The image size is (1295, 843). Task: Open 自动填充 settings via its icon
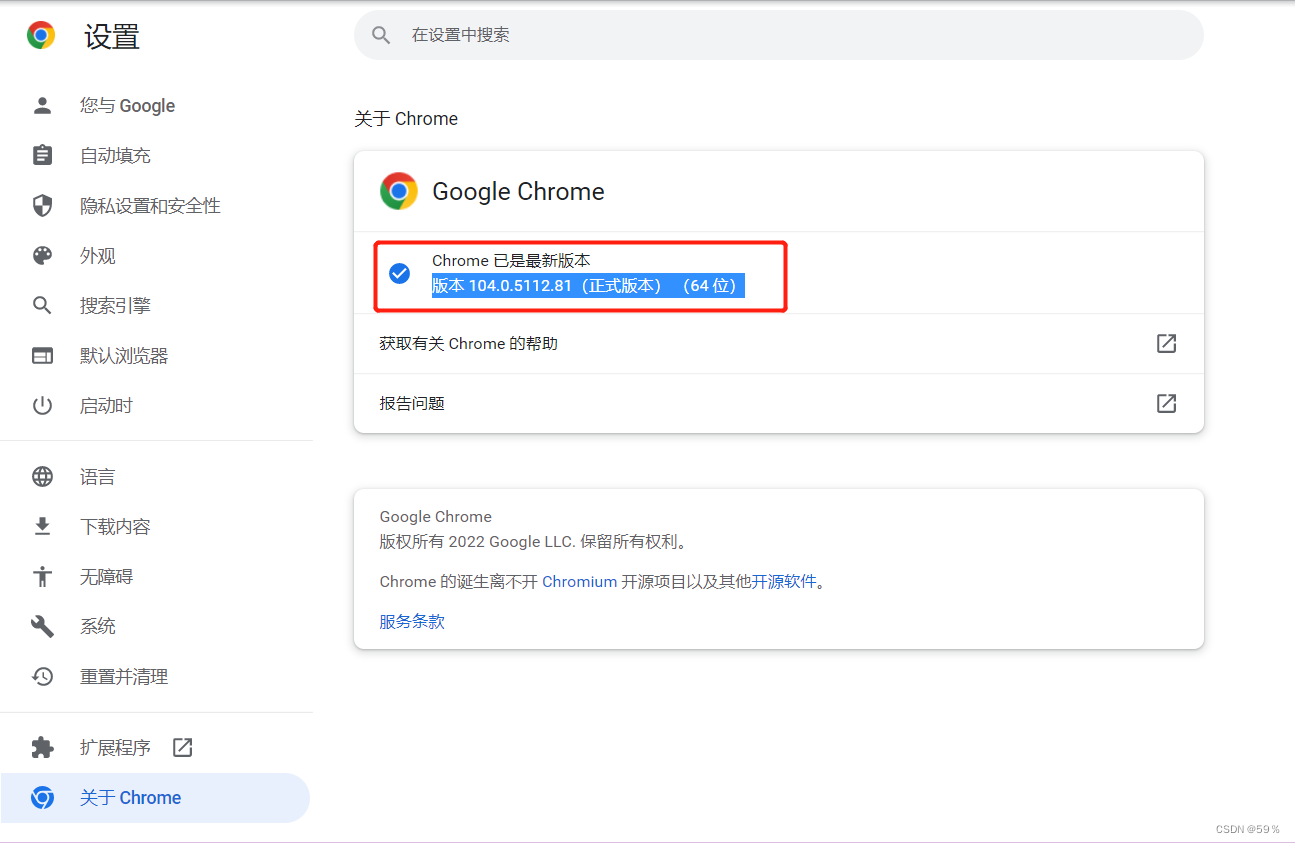(x=42, y=155)
